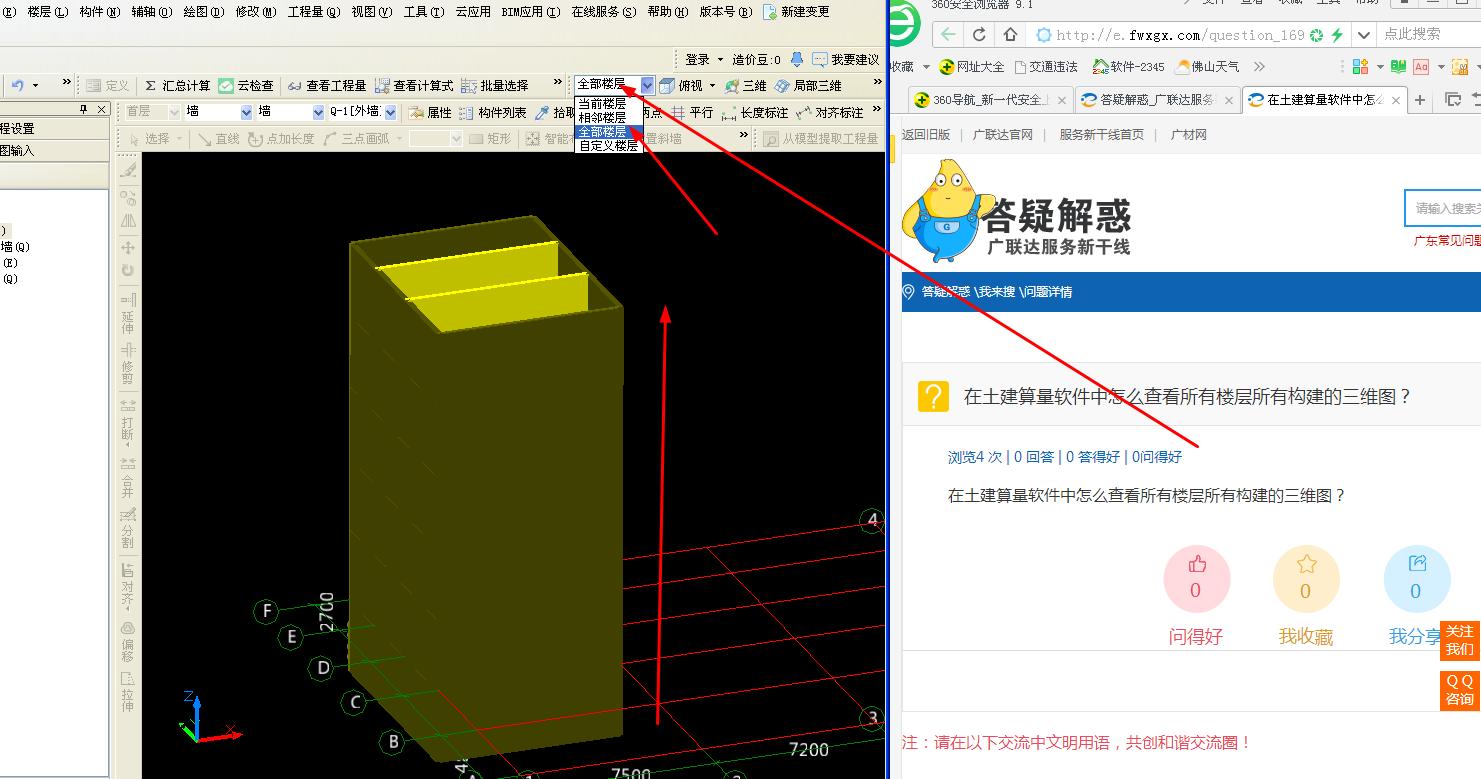Expand the browser address bar dropdown

pyautogui.click(x=1364, y=35)
